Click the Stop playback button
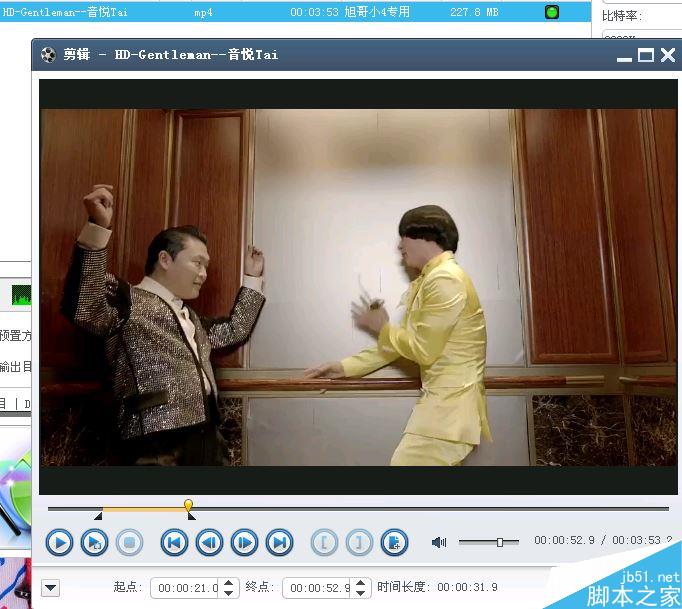 point(130,542)
